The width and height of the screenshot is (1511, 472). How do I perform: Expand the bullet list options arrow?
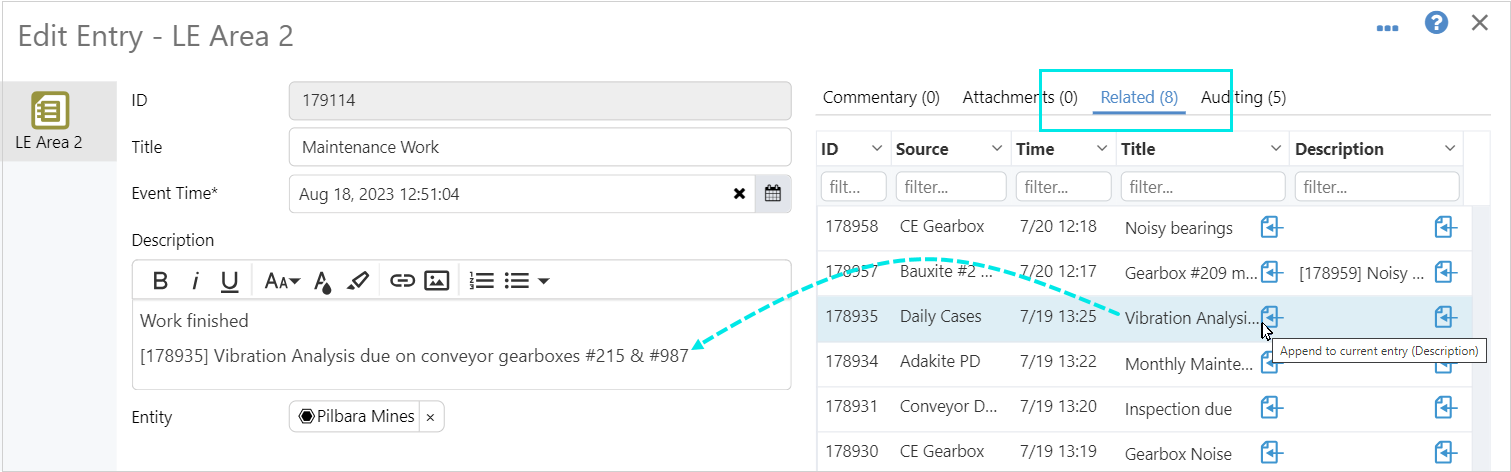coord(543,281)
